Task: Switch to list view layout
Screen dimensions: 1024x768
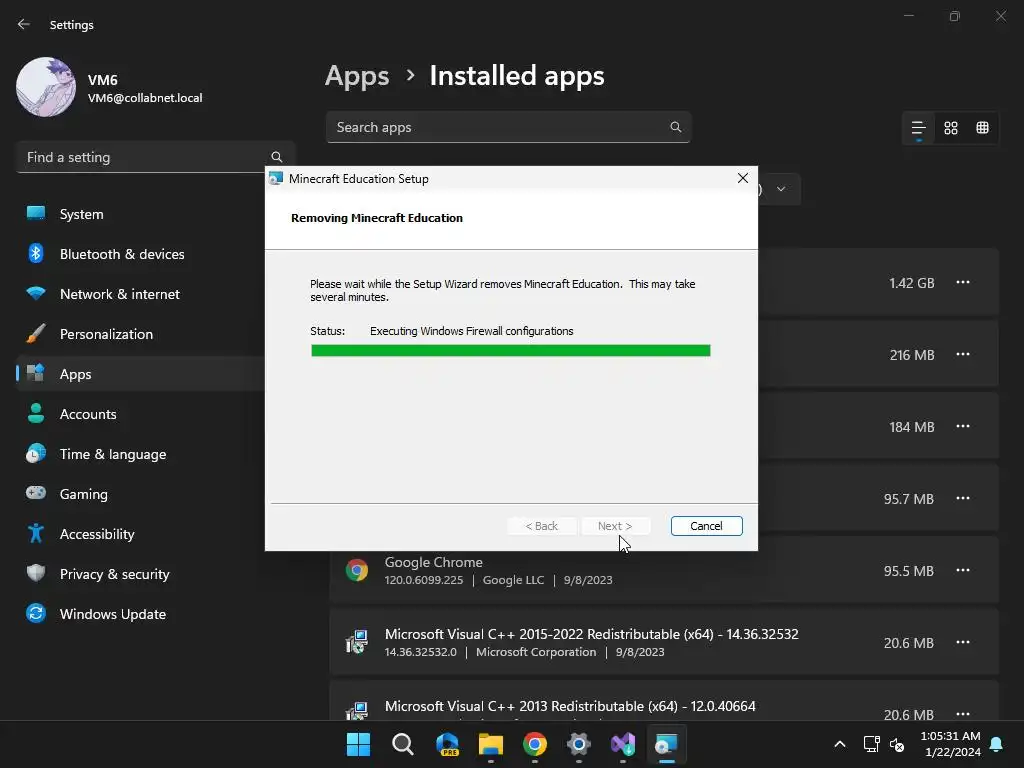Action: pyautogui.click(x=918, y=128)
